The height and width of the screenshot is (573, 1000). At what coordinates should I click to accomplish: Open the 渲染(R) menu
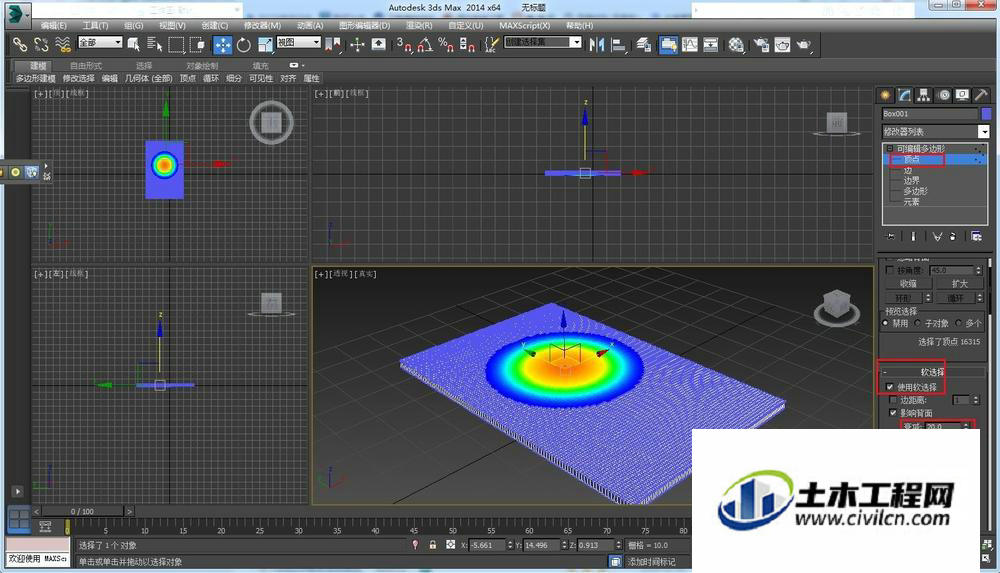click(x=419, y=26)
